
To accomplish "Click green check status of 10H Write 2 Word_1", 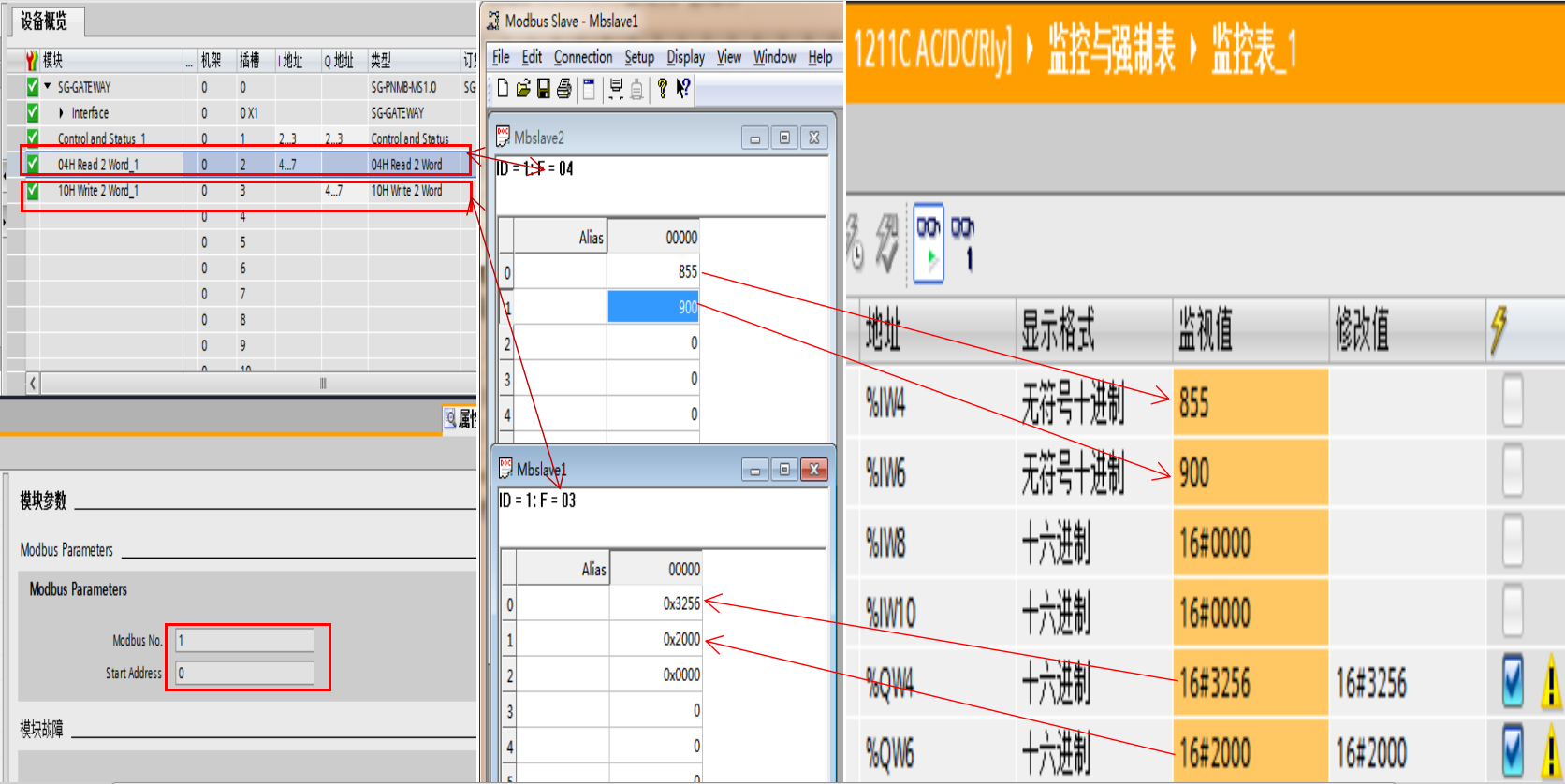I will (x=33, y=191).
